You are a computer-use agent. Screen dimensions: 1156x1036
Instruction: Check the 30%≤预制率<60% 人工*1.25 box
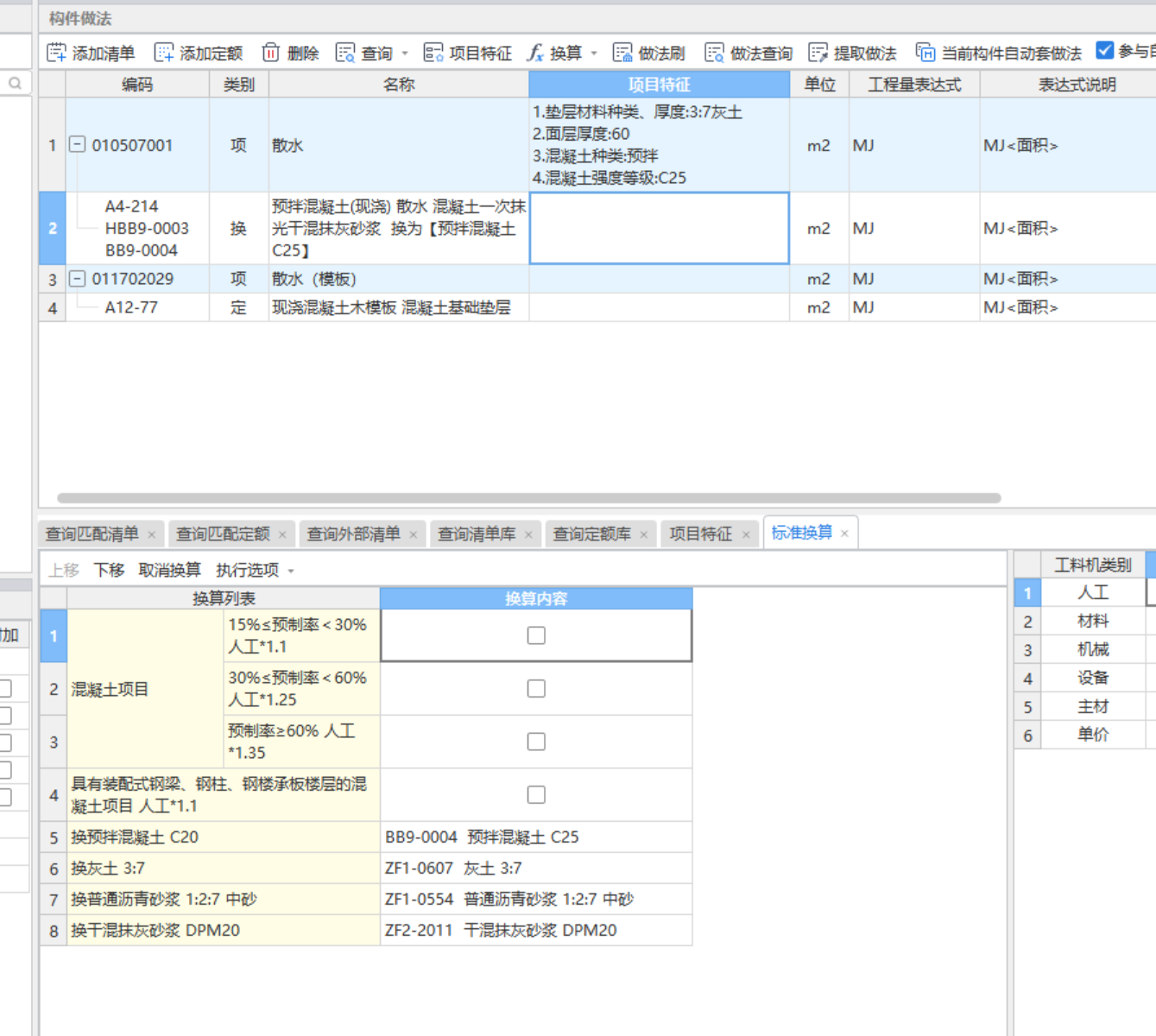536,688
